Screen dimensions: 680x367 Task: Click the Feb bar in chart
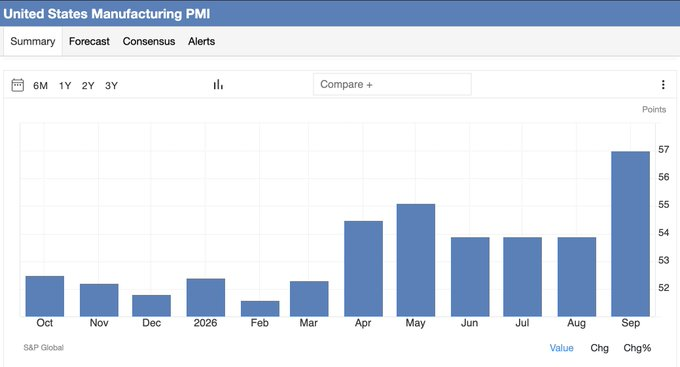tap(260, 308)
